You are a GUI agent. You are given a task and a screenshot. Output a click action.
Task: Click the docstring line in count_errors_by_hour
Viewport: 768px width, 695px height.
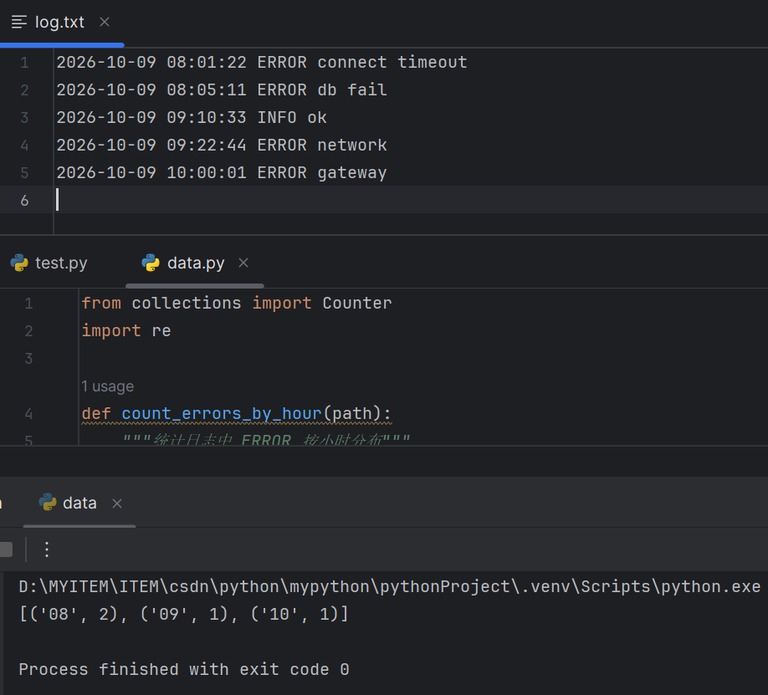(266, 439)
